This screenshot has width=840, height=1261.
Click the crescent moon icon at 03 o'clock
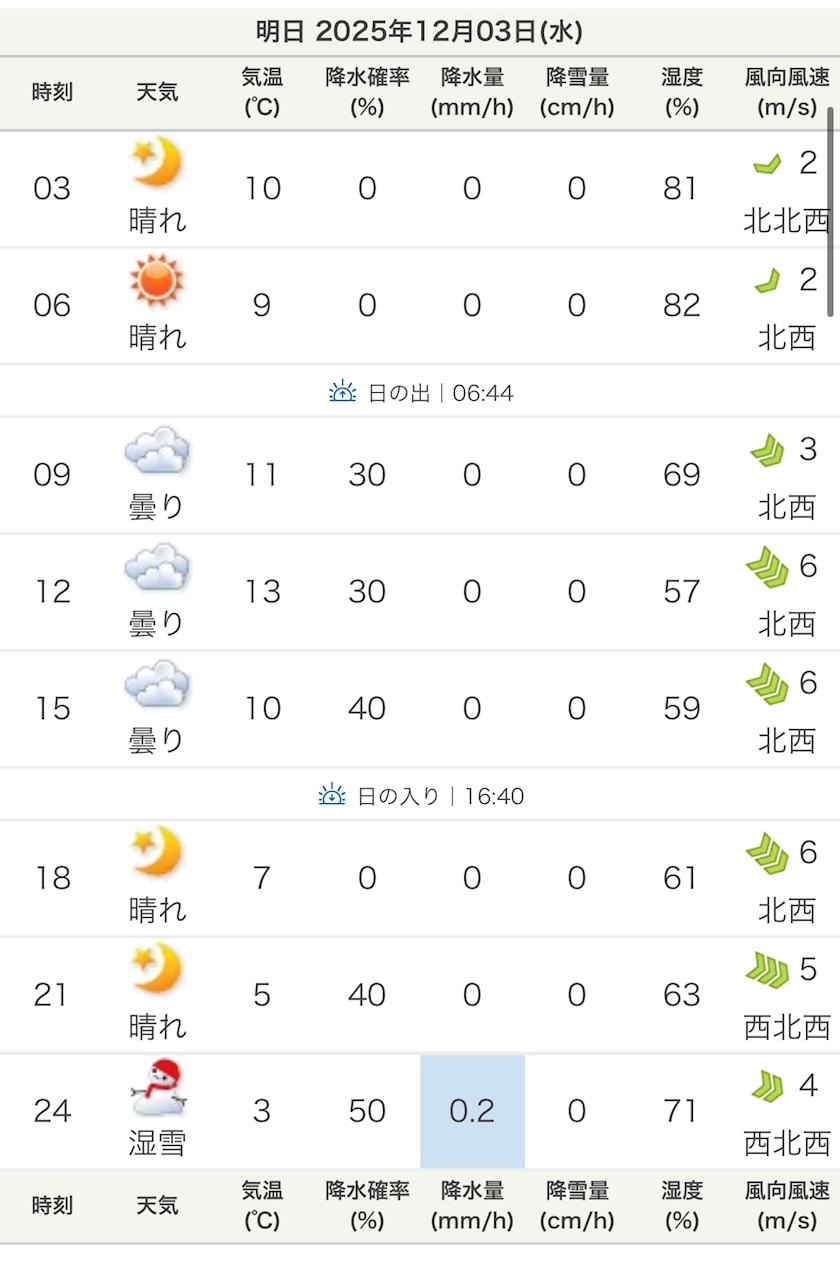(157, 162)
